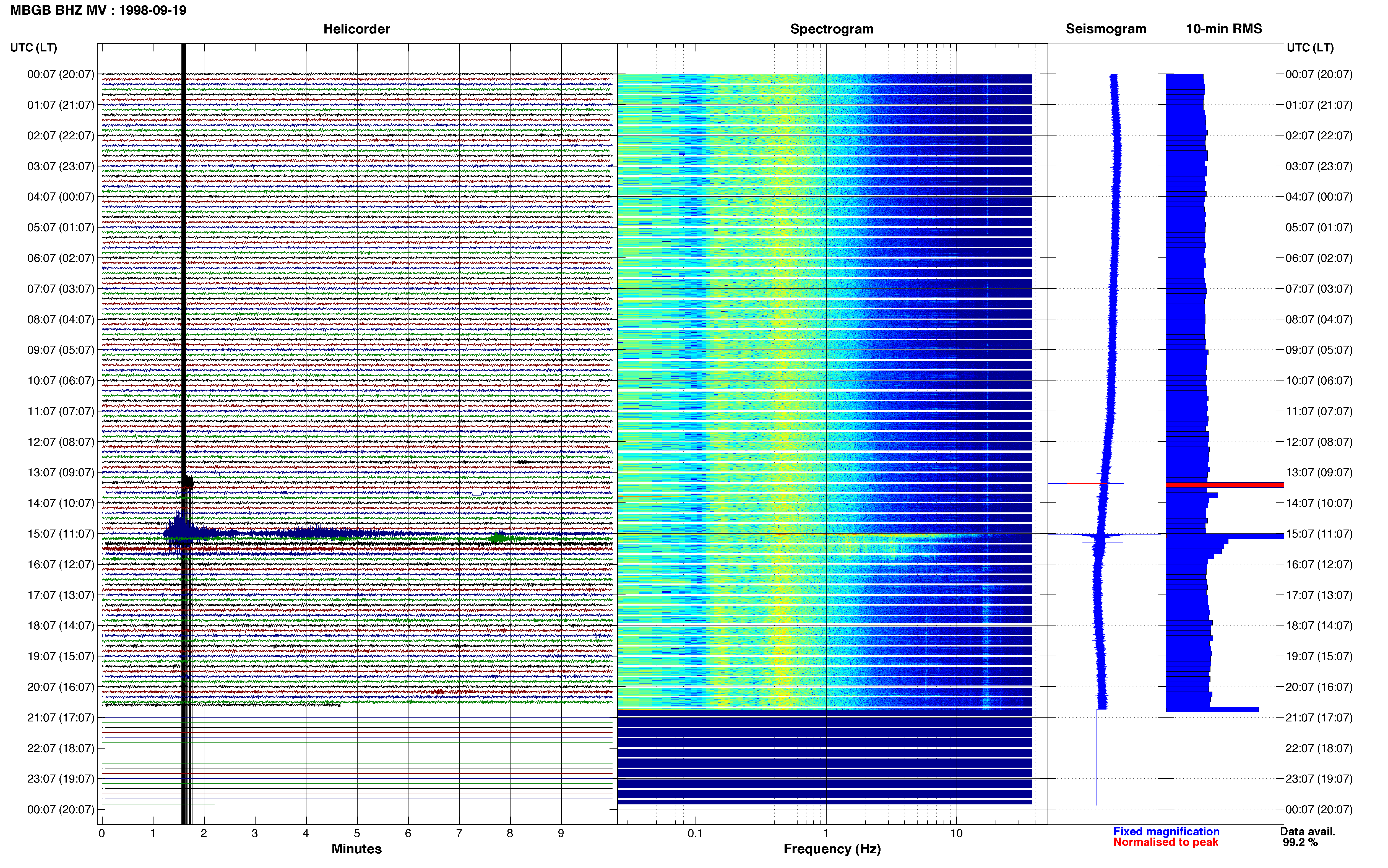The height and width of the screenshot is (868, 1388).
Task: Click left axis label 10:07 (06:07)
Action: click(x=61, y=380)
